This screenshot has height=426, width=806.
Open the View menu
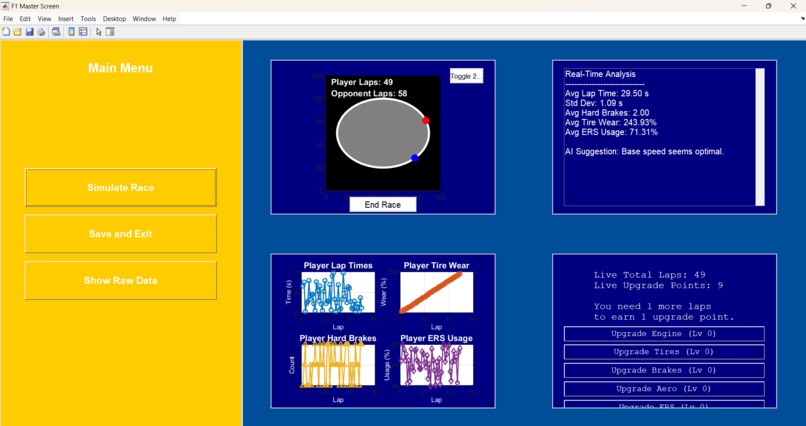click(44, 18)
